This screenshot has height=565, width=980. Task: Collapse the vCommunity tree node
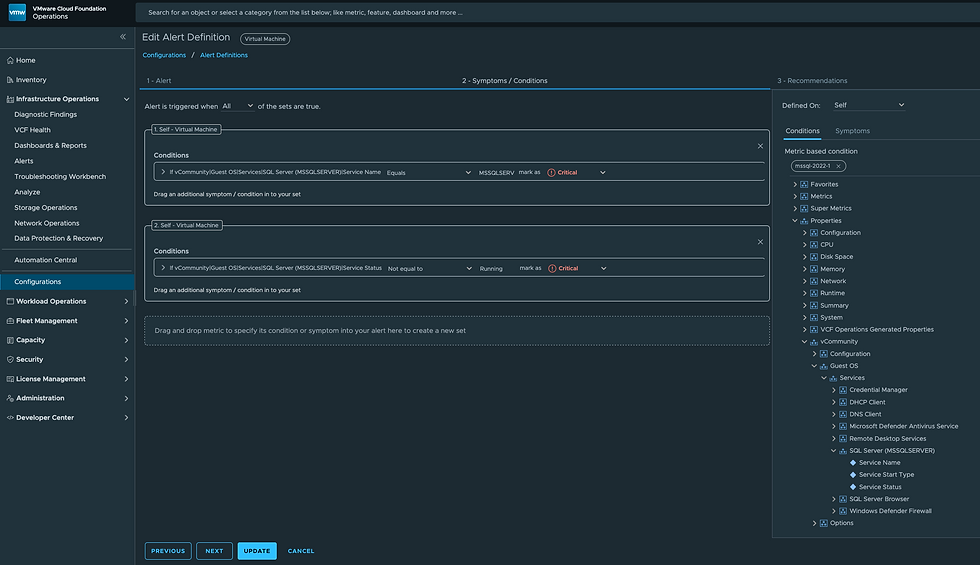[804, 341]
